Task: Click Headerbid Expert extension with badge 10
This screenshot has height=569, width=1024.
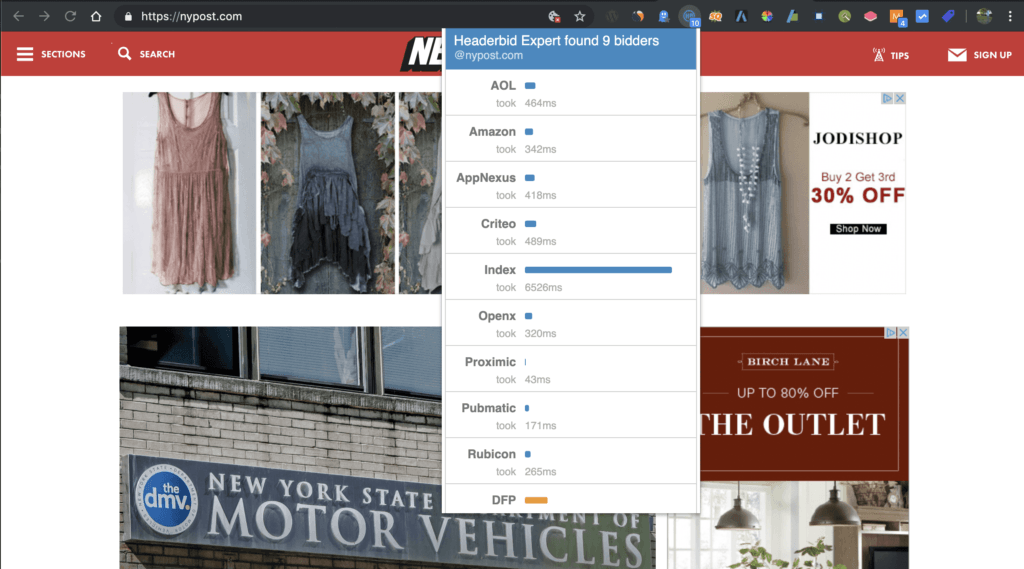Action: pyautogui.click(x=690, y=16)
